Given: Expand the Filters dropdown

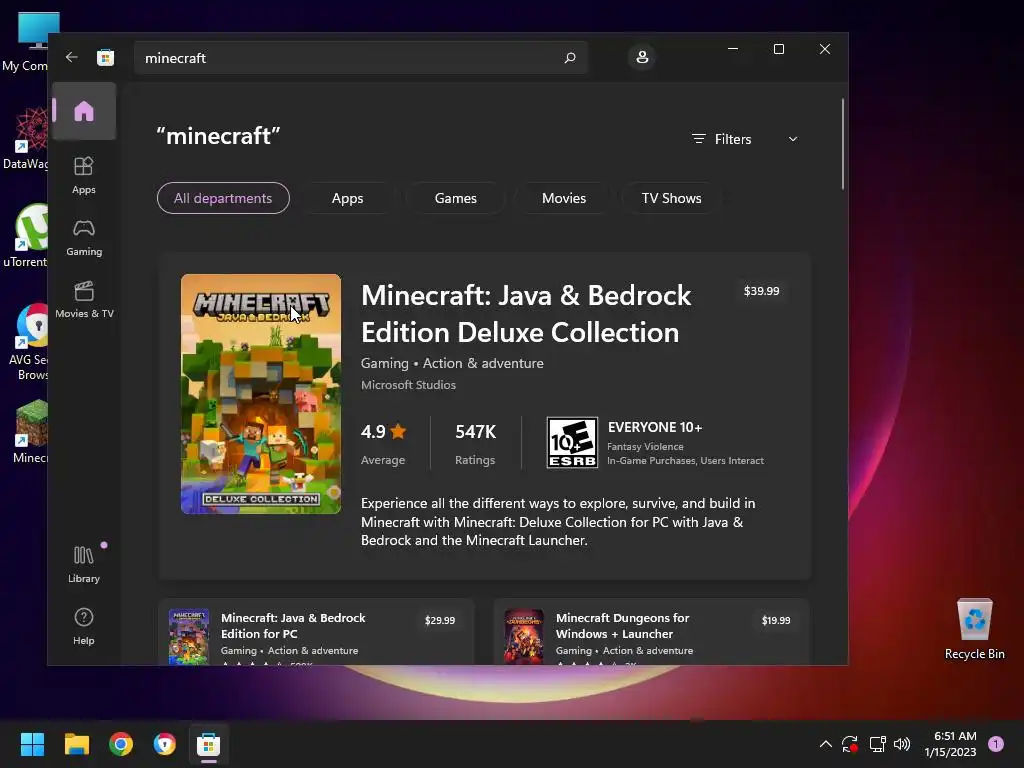Looking at the screenshot, I should 745,139.
